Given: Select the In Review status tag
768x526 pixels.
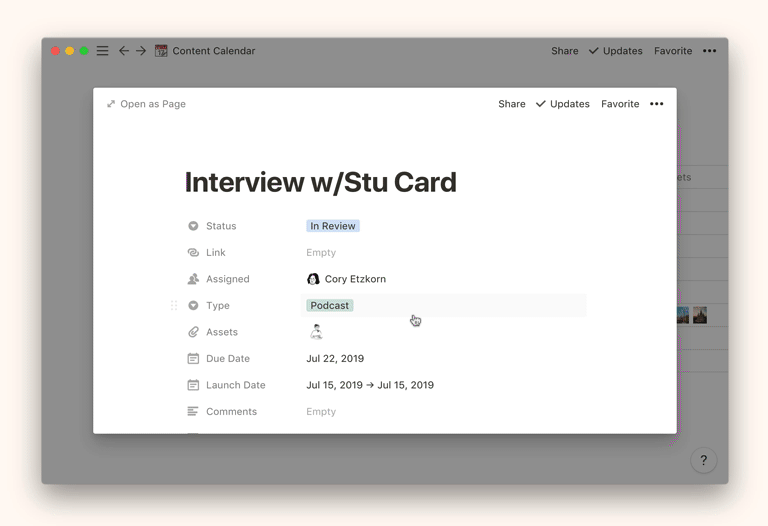Looking at the screenshot, I should 333,226.
